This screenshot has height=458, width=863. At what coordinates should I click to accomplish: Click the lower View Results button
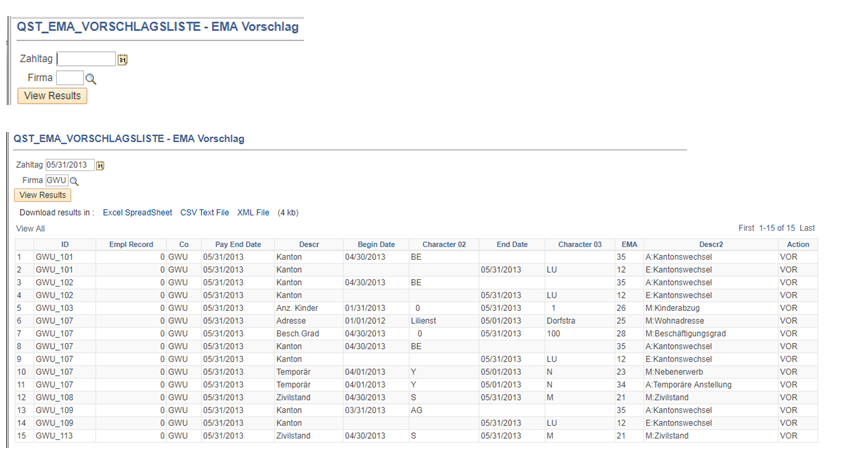[x=42, y=195]
